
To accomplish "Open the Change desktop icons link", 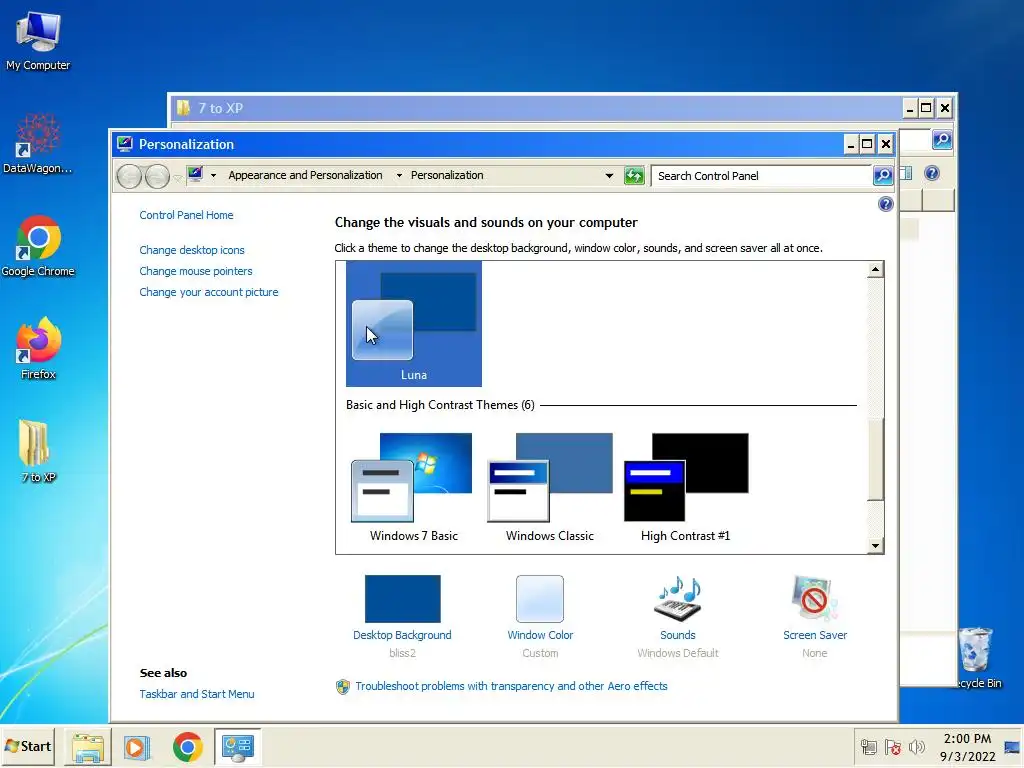I will coord(191,250).
